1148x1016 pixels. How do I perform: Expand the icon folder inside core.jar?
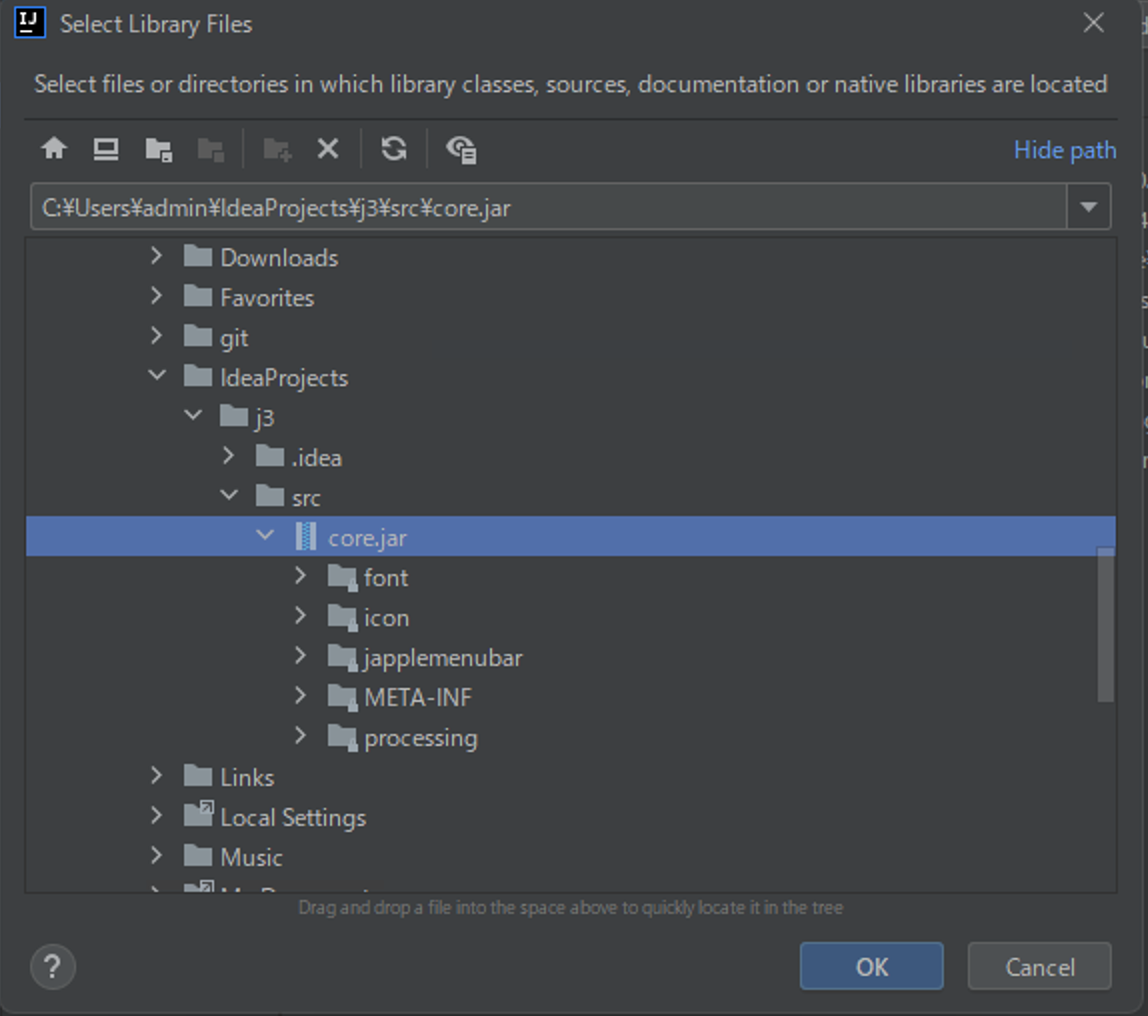[300, 616]
